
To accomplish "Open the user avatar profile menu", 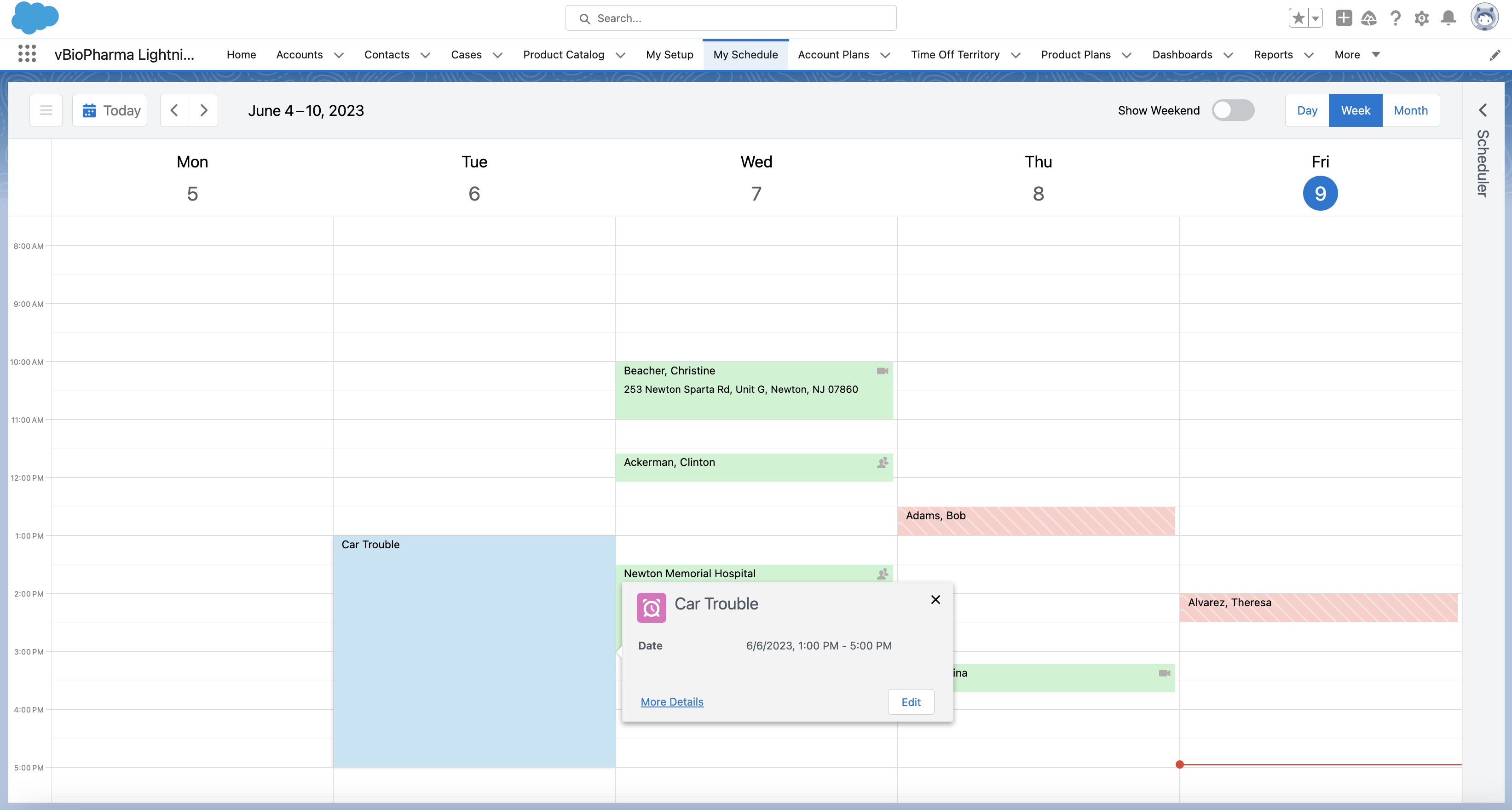I will pyautogui.click(x=1484, y=17).
